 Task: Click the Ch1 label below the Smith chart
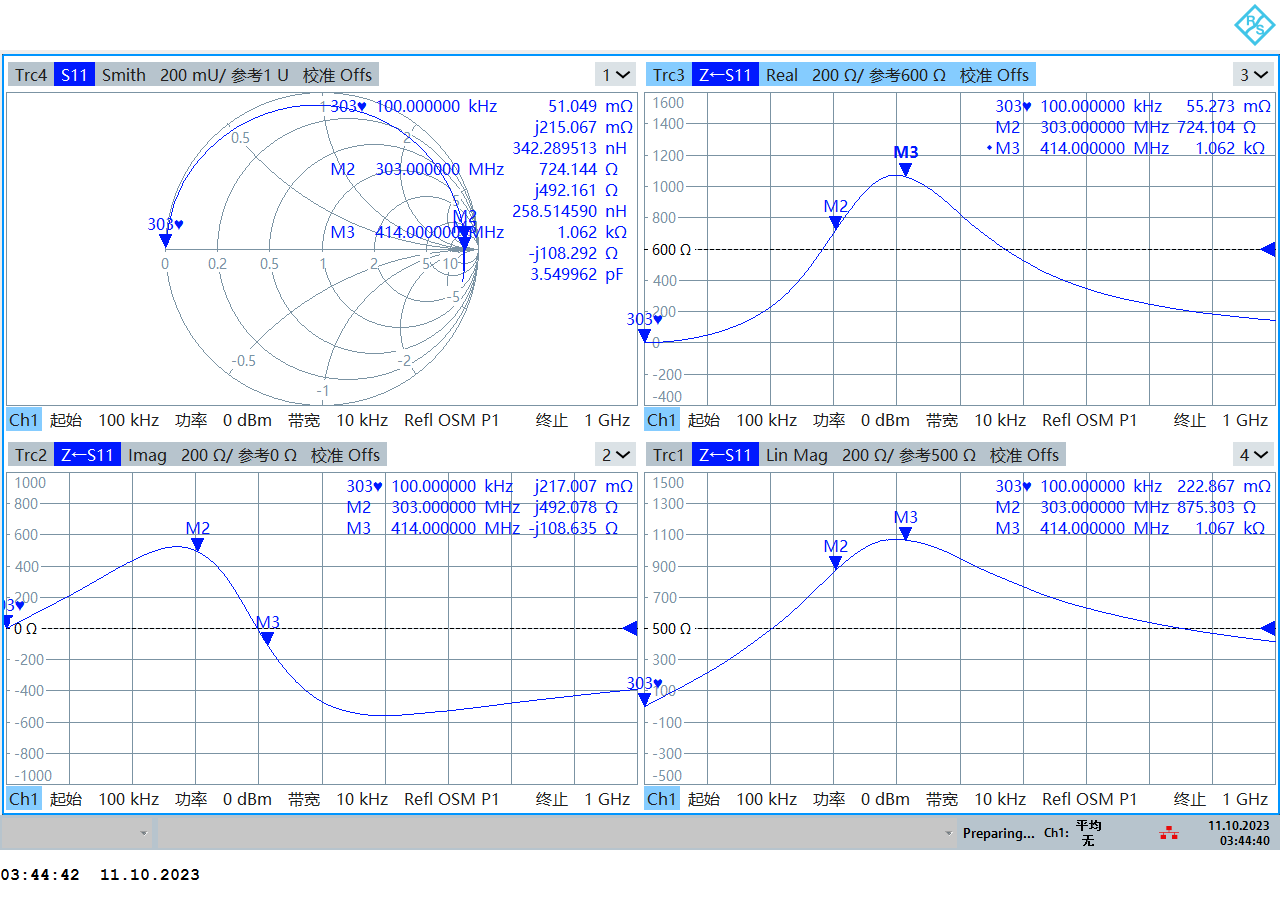click(24, 420)
